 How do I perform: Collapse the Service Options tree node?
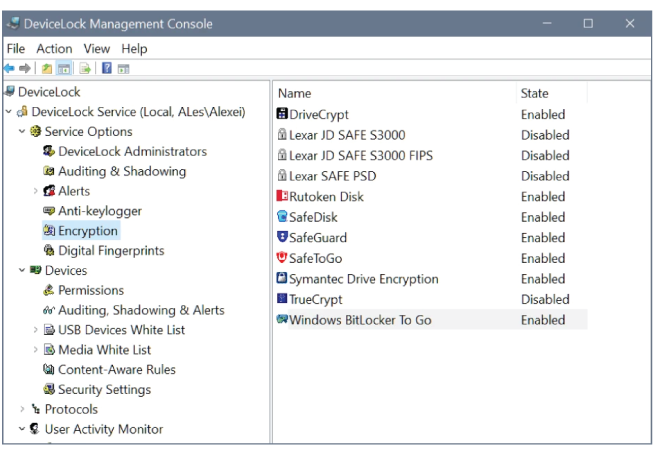coord(22,131)
